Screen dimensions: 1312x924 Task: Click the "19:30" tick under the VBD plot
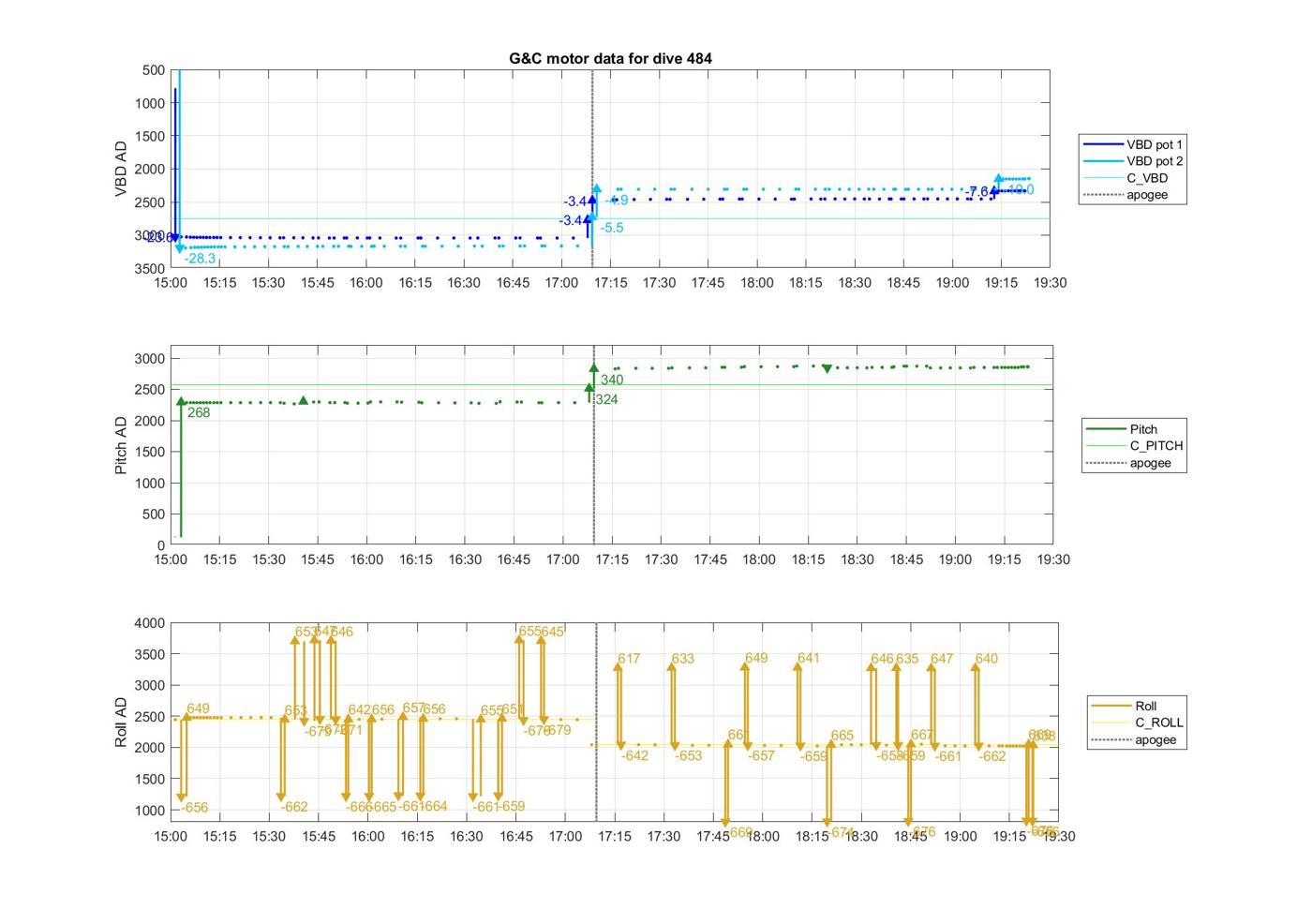click(1051, 283)
